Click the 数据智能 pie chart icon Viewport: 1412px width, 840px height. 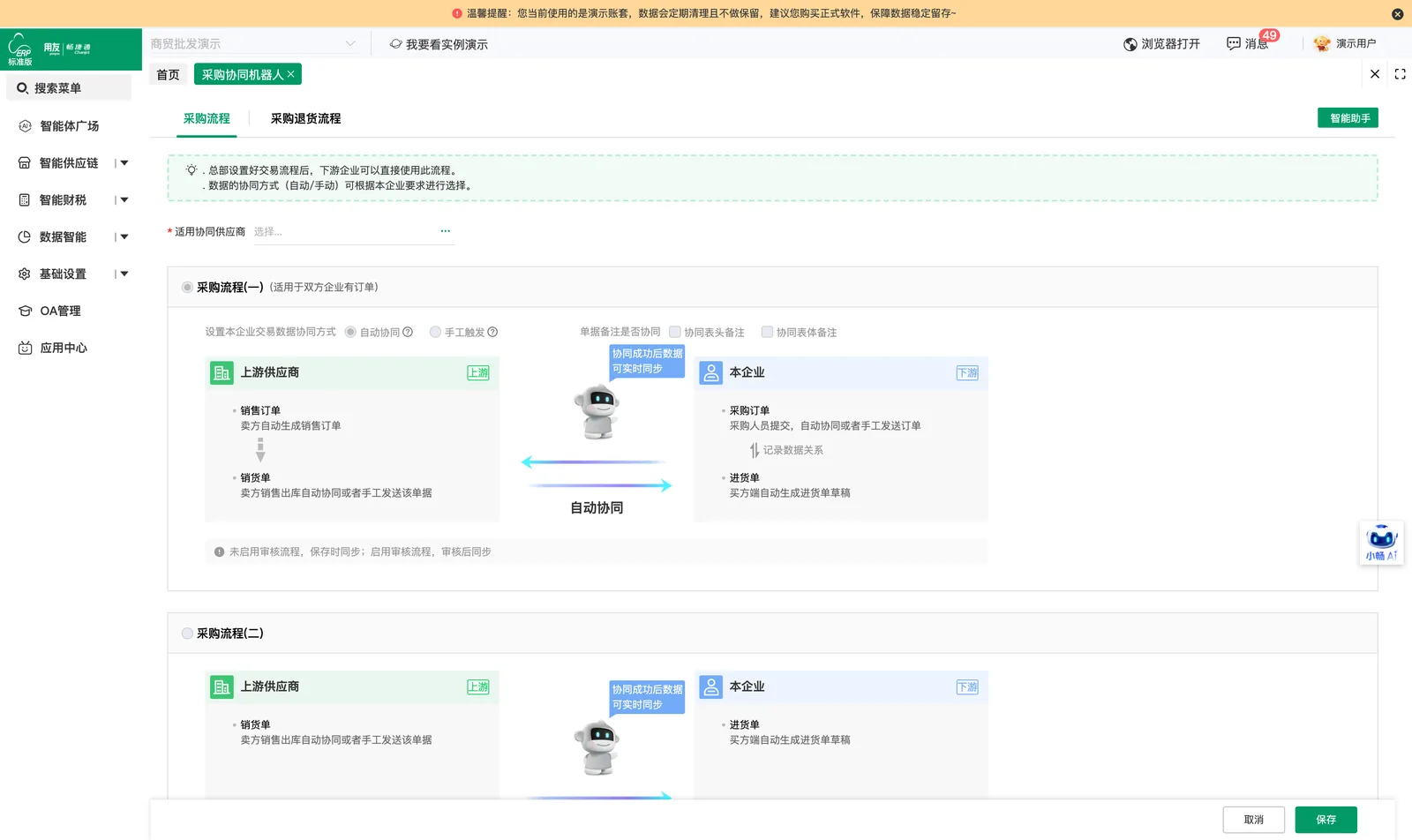pos(25,237)
